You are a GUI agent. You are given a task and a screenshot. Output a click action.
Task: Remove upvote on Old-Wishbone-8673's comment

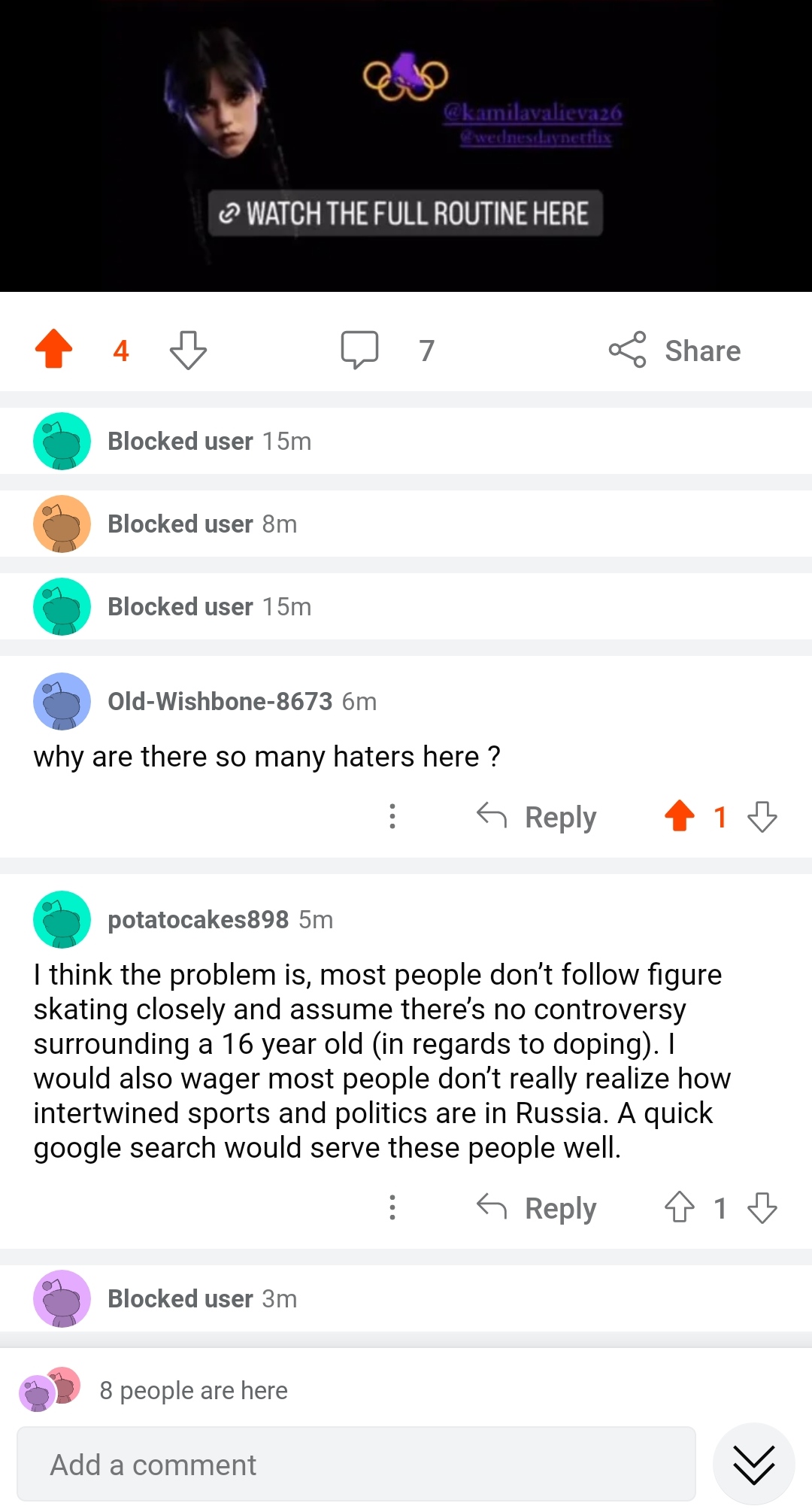coord(680,816)
